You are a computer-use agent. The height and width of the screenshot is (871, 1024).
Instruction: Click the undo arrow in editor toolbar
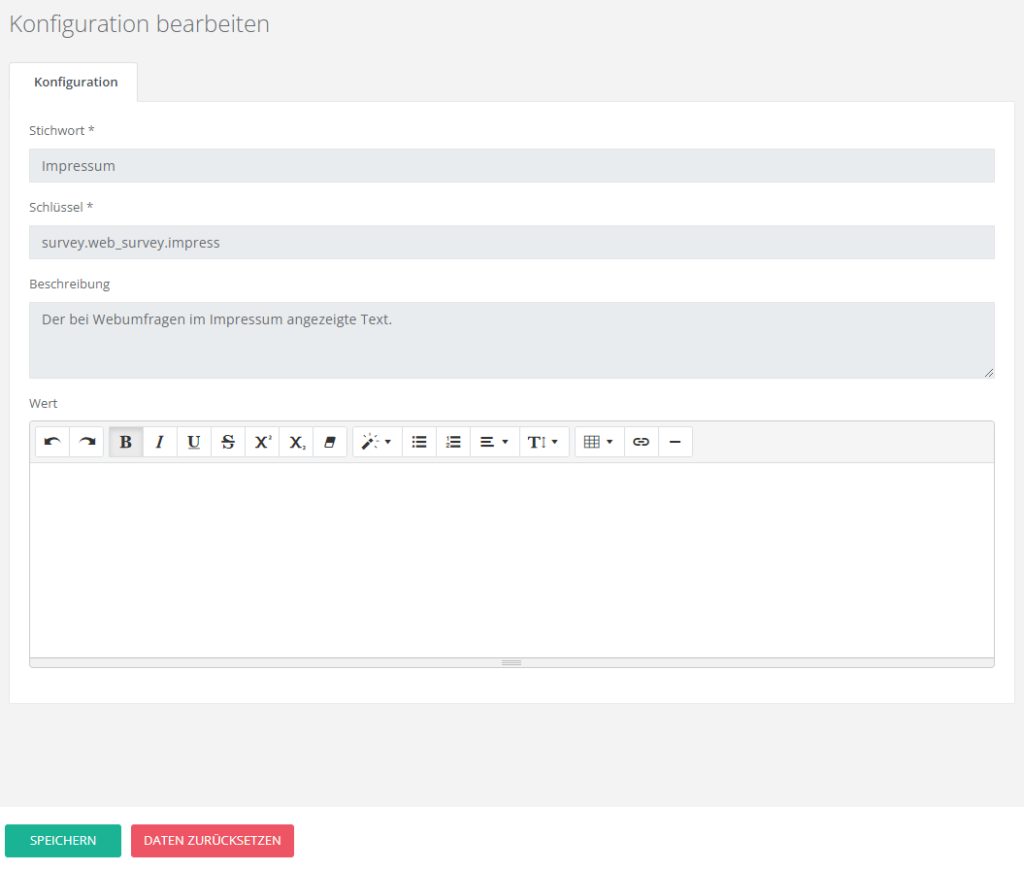pyautogui.click(x=52, y=442)
